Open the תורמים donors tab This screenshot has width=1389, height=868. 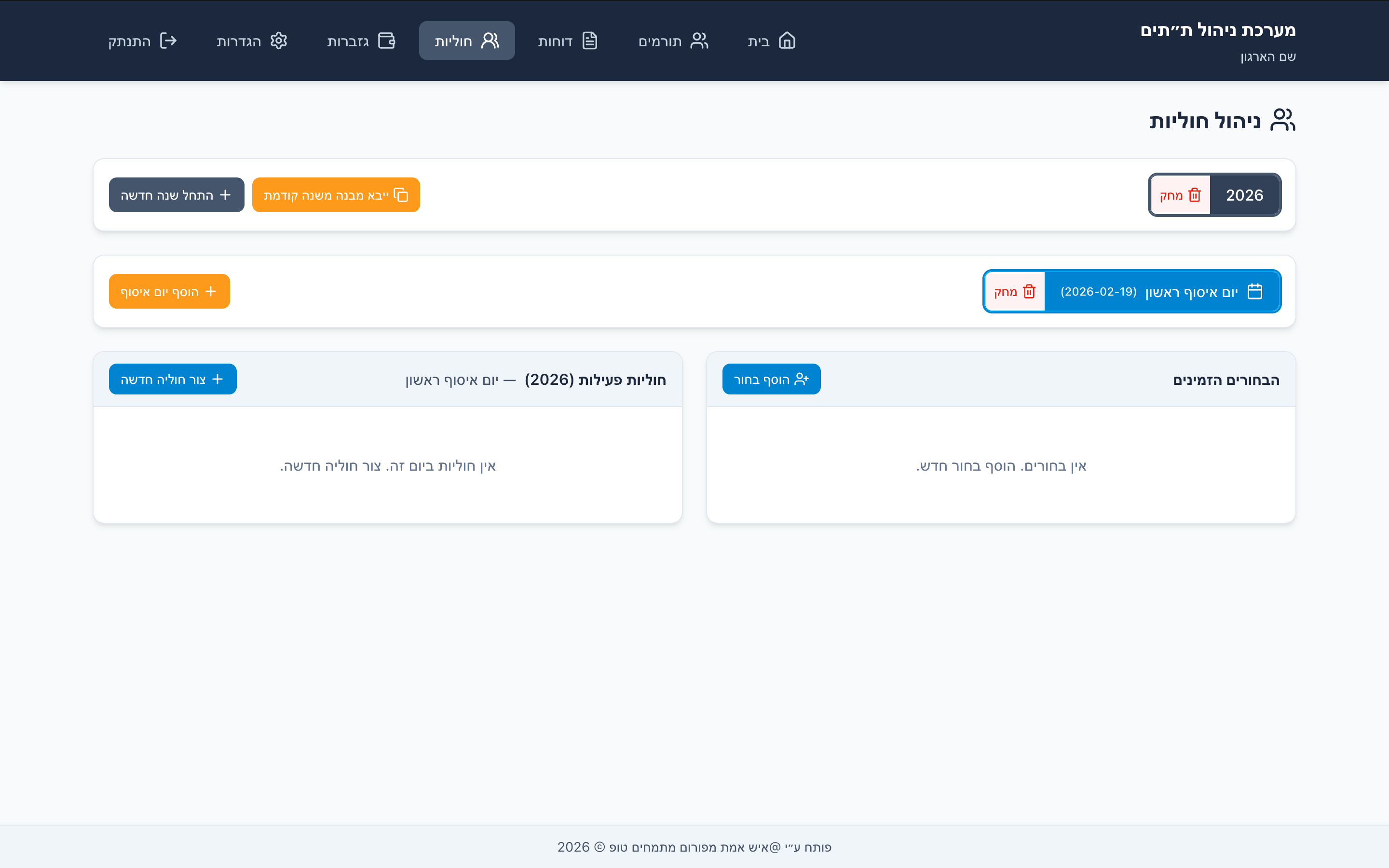coord(673,41)
